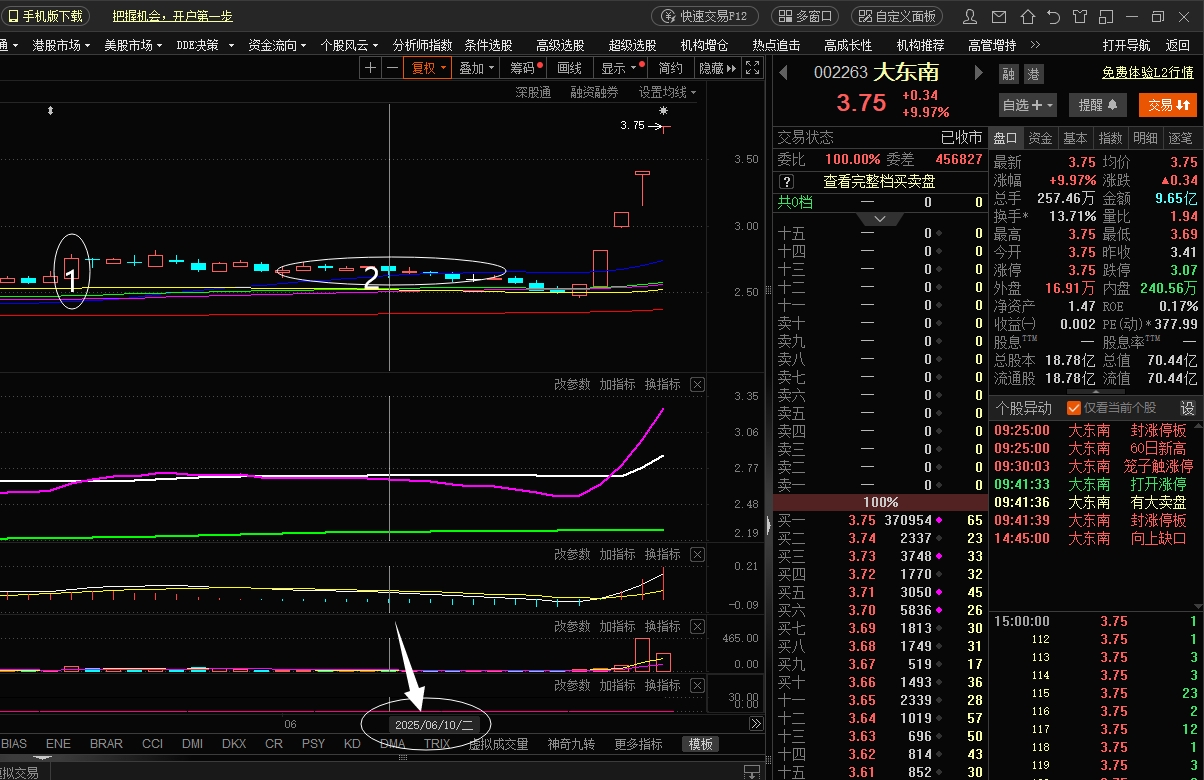
Task: Switch to 明细 tab
Action: (x=1145, y=138)
